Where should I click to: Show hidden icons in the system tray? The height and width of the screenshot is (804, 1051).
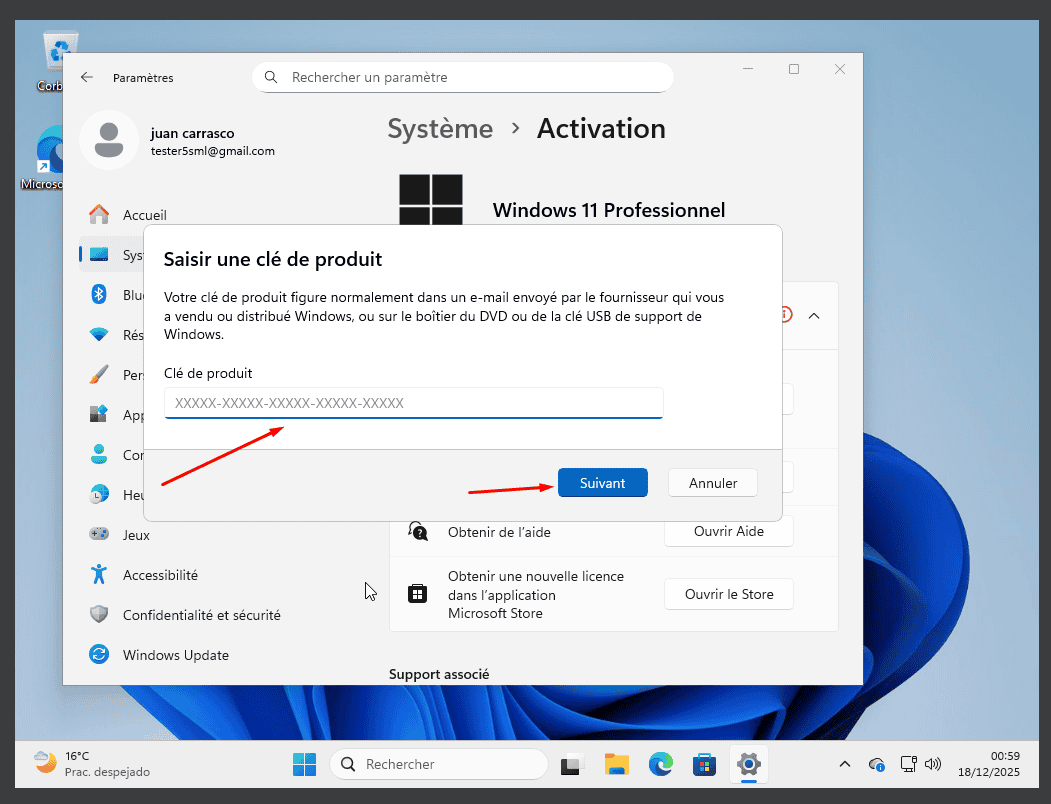coord(845,765)
